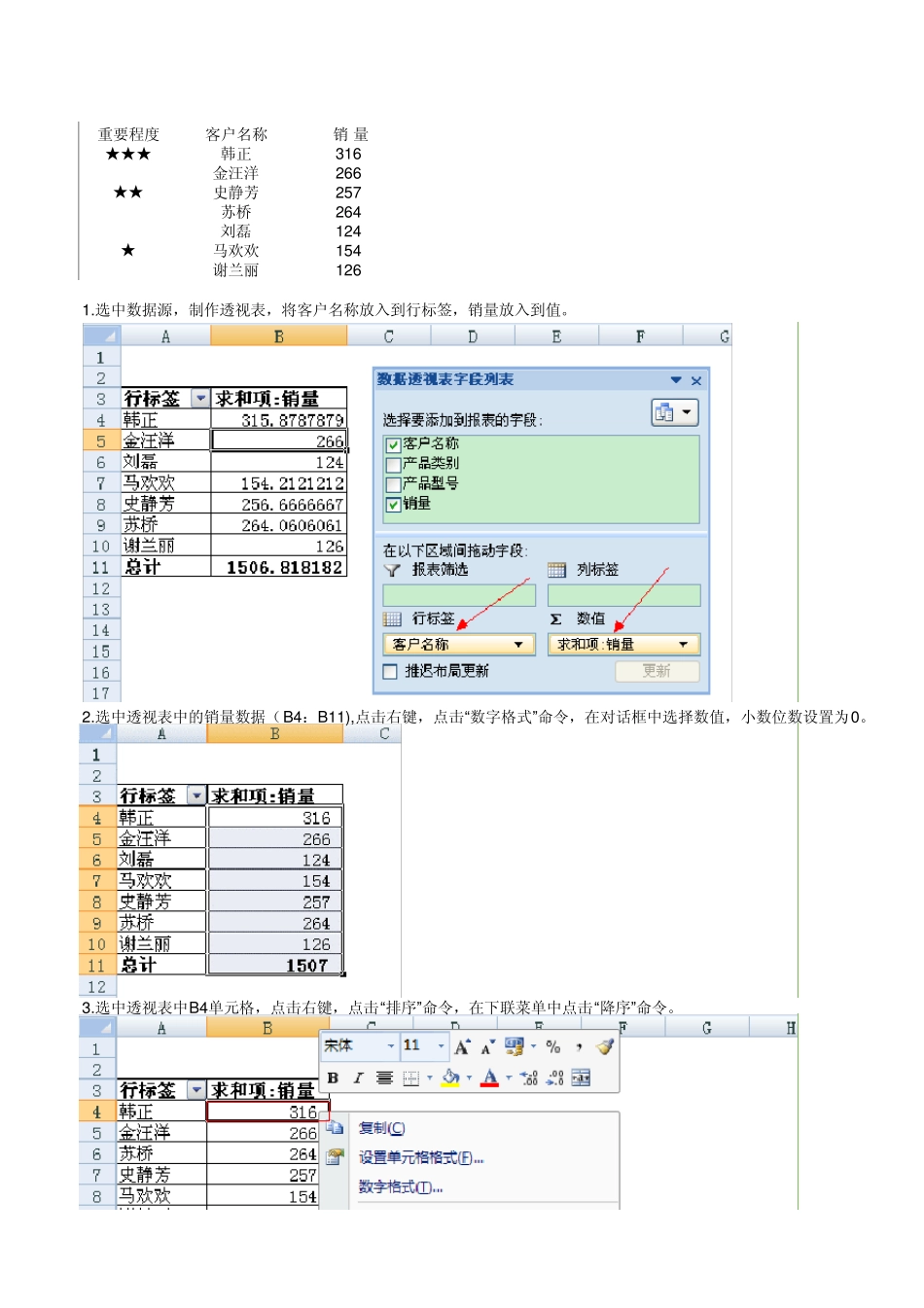The image size is (924, 1308).
Task: Apply the yellow fill color bucket
Action: point(450,1078)
